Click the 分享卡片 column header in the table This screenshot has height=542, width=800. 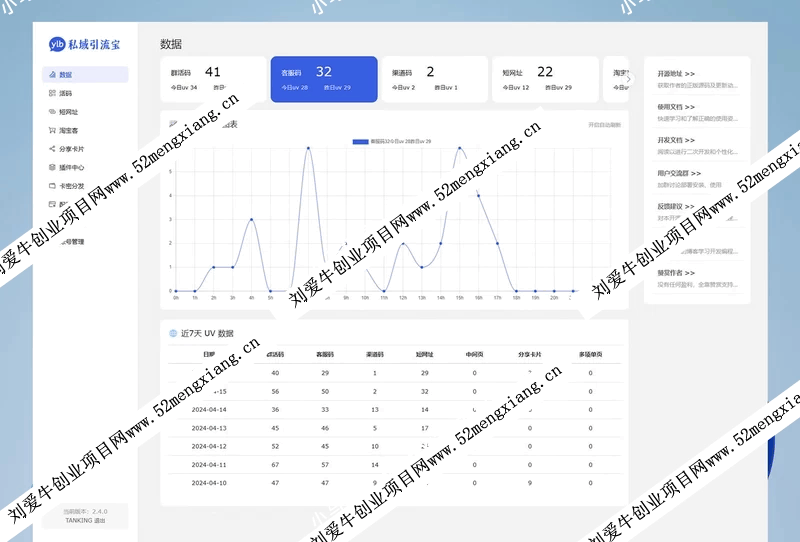point(530,354)
